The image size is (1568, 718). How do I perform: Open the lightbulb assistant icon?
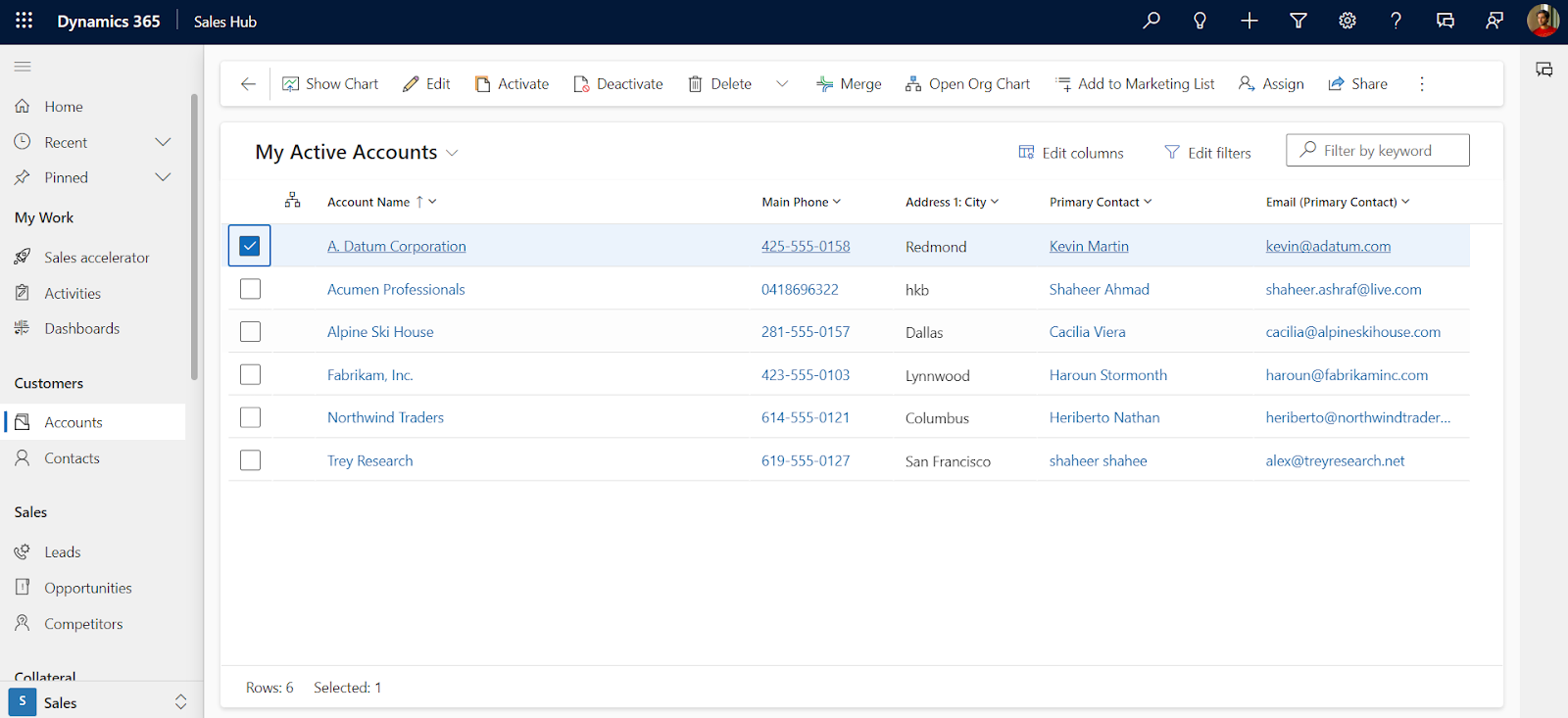pyautogui.click(x=1200, y=21)
